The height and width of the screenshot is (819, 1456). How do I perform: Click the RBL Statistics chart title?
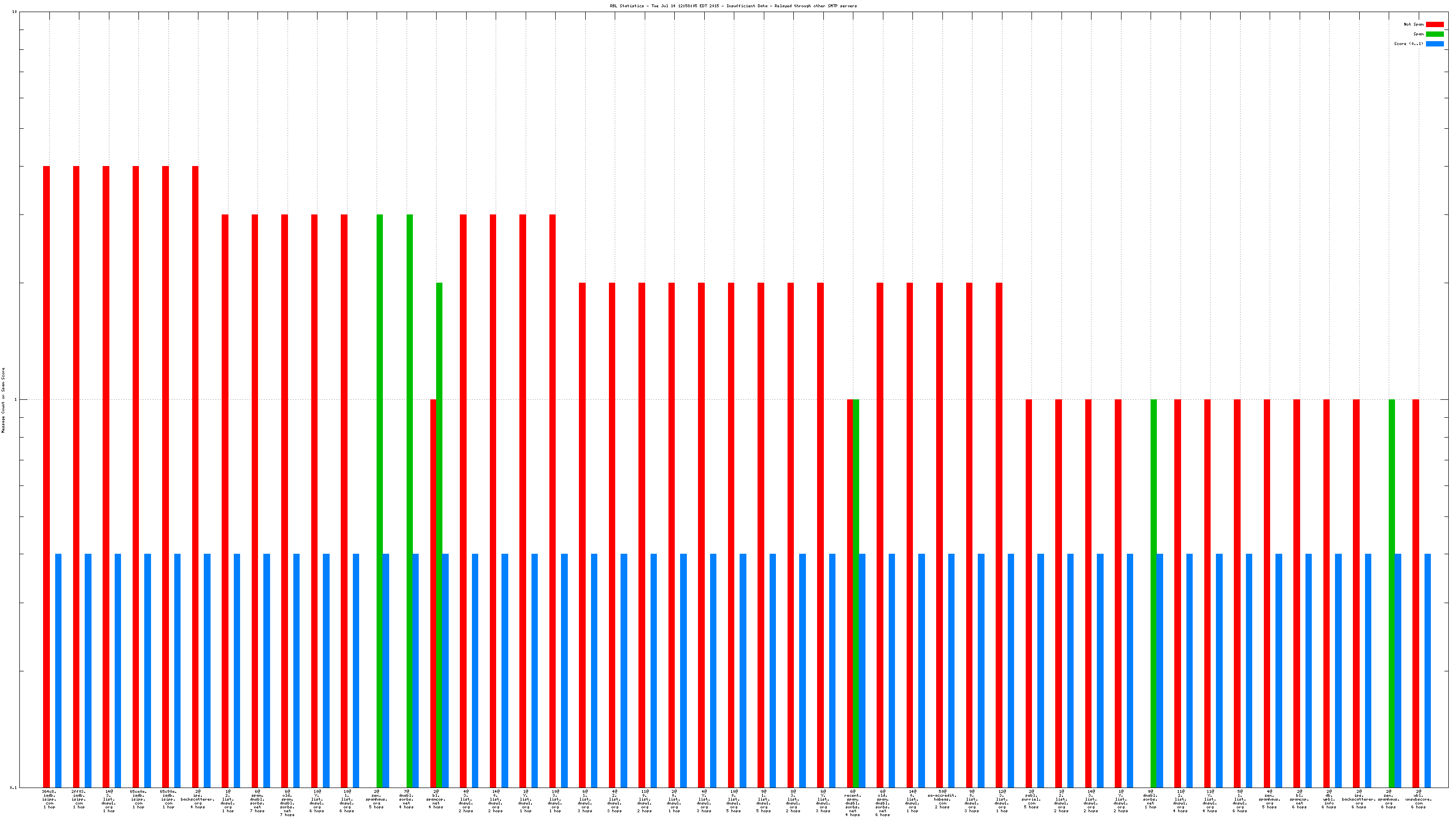[733, 6]
